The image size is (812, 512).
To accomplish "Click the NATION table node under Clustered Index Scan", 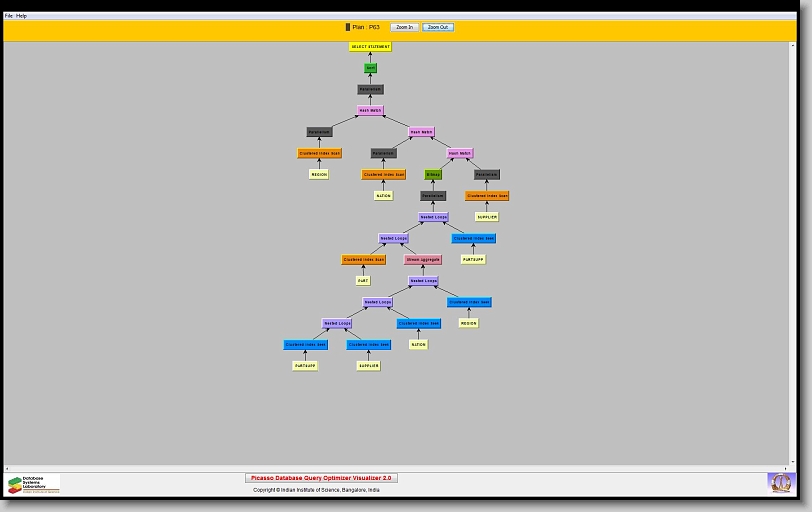I will click(383, 196).
